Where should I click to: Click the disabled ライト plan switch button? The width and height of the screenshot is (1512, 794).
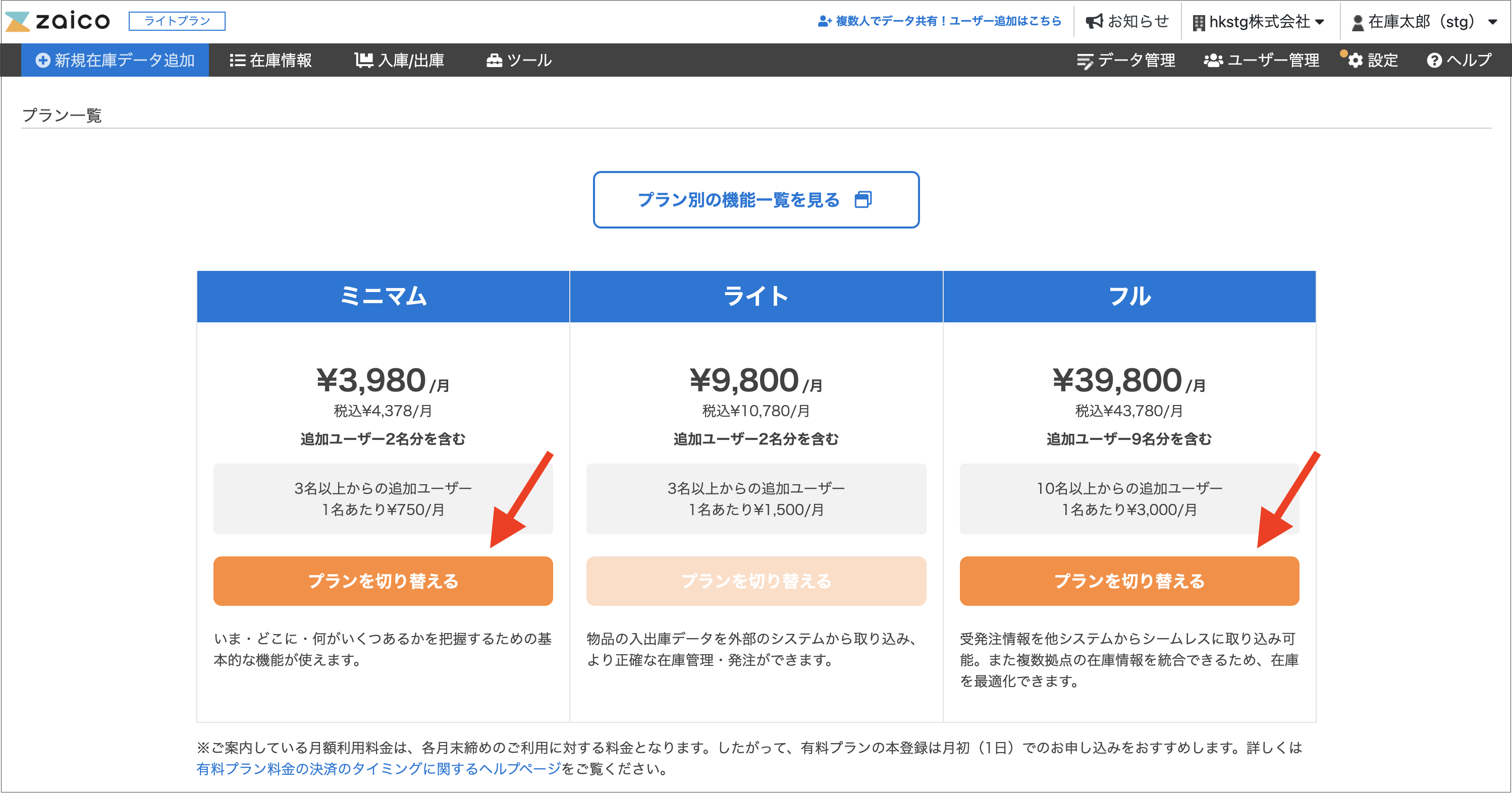click(756, 581)
